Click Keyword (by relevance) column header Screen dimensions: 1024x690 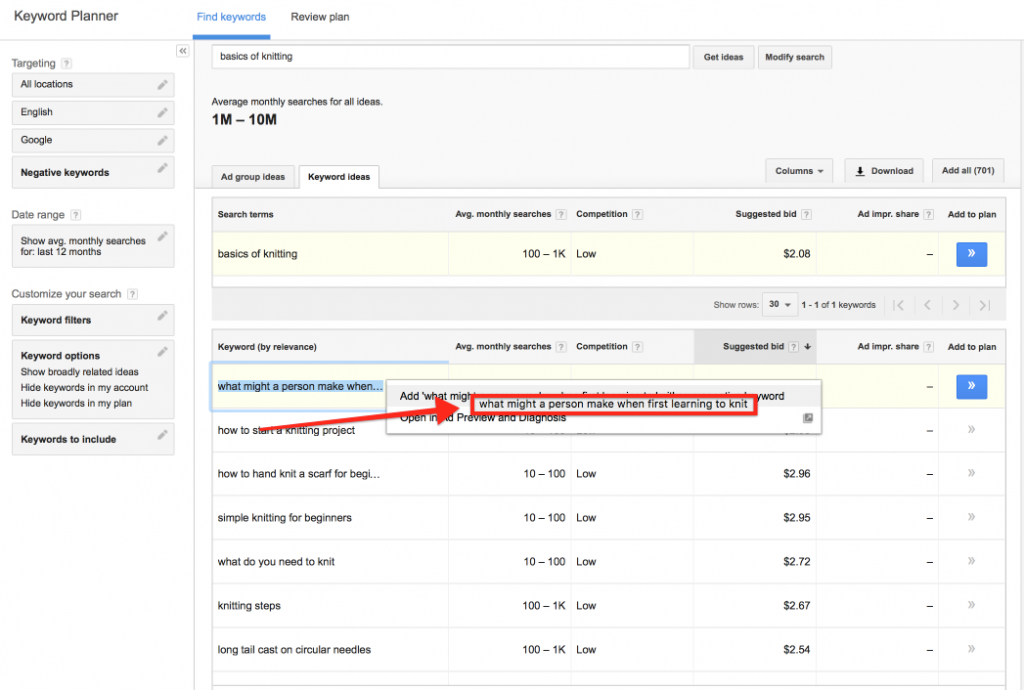(267, 347)
